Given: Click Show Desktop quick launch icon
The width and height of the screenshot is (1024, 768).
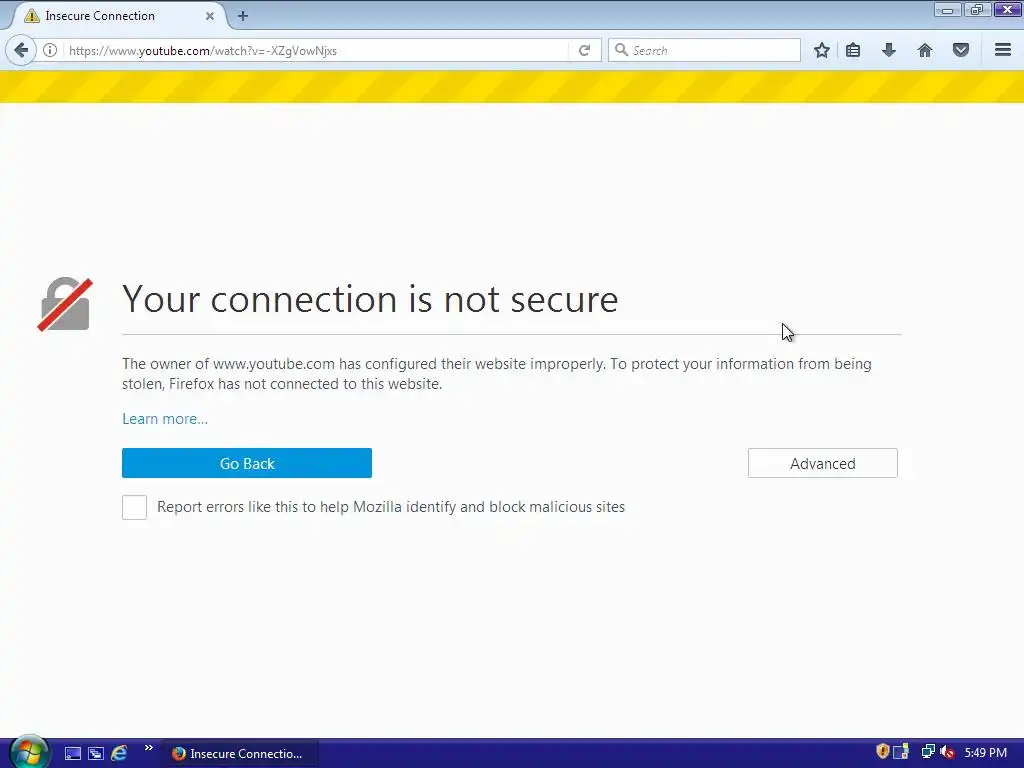Looking at the screenshot, I should click(x=72, y=754).
